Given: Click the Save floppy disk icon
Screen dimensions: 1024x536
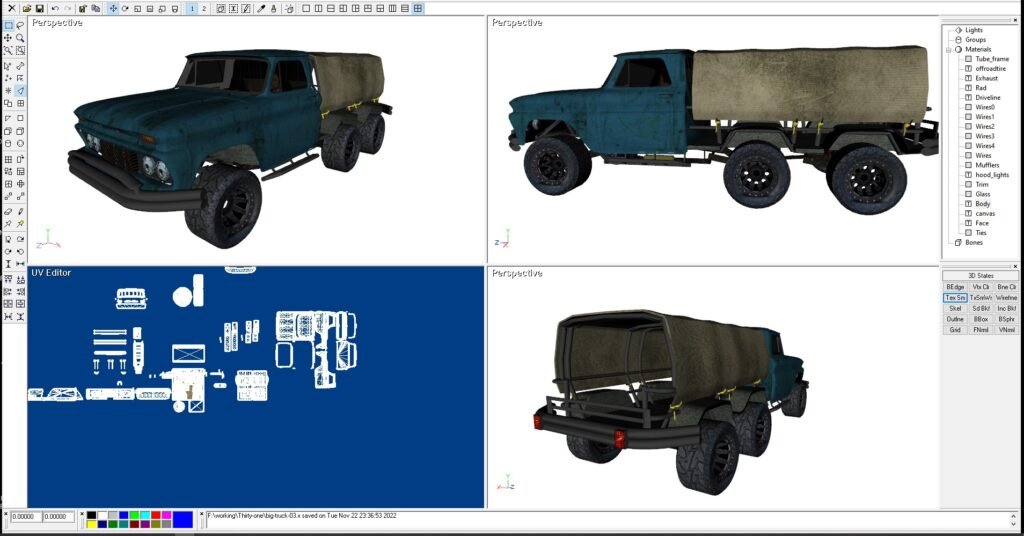Looking at the screenshot, I should click(39, 8).
